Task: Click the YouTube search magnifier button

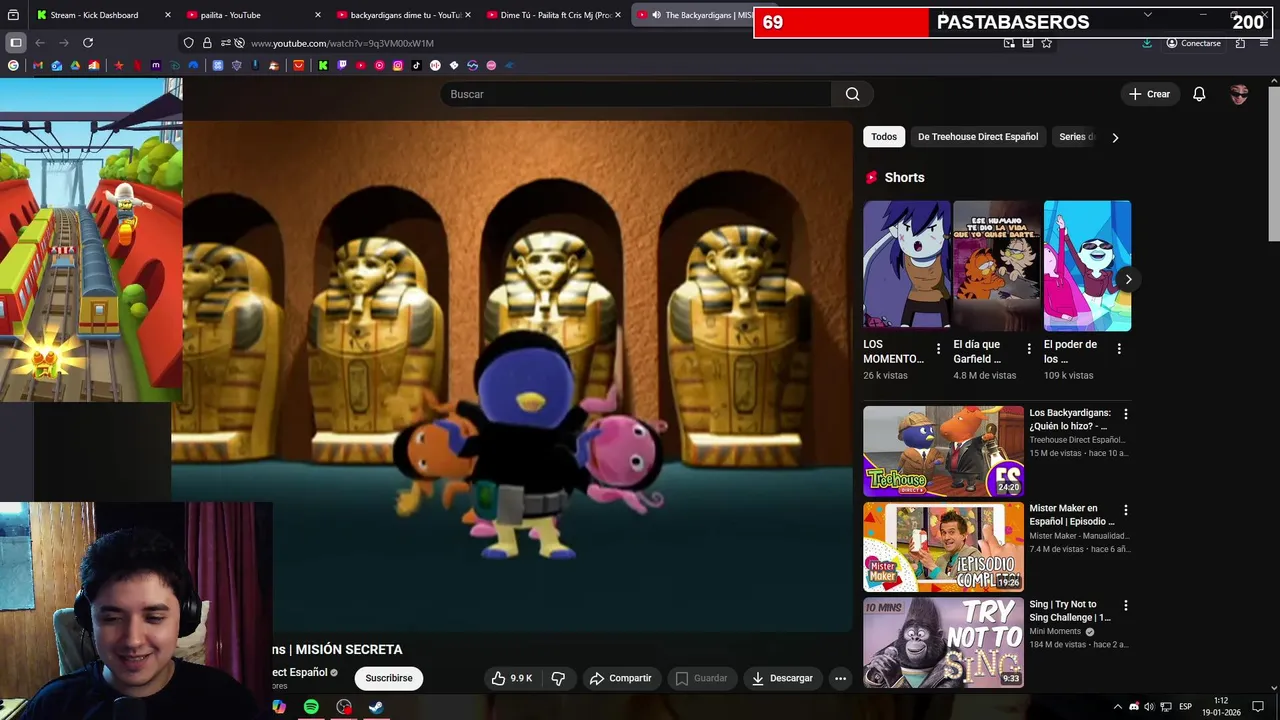Action: (x=852, y=94)
